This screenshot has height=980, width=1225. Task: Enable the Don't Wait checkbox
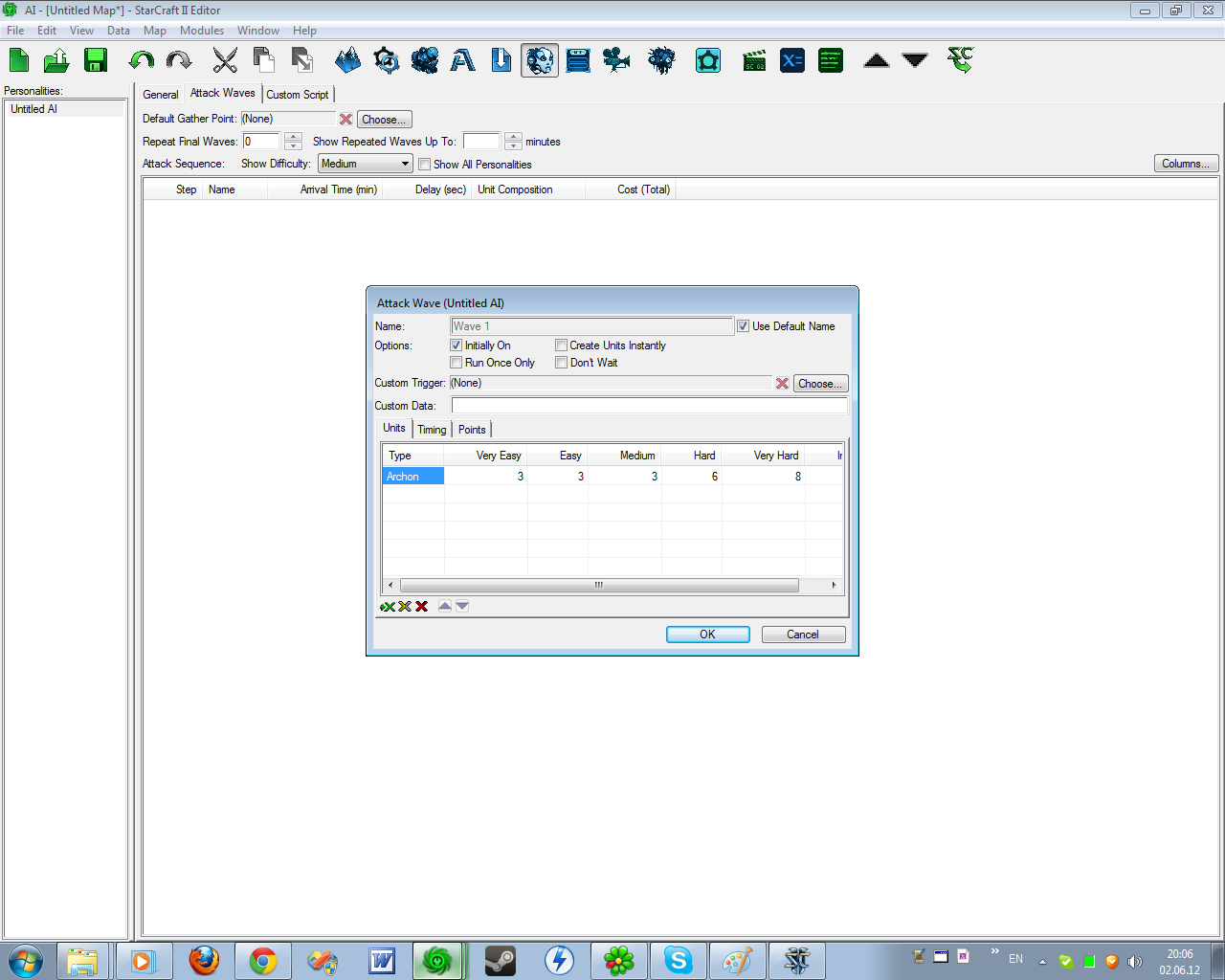[x=561, y=362]
